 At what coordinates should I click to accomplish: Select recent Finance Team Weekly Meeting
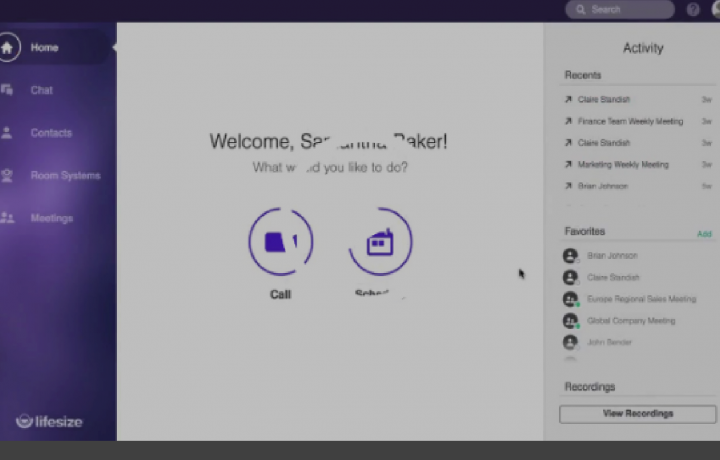[630, 121]
